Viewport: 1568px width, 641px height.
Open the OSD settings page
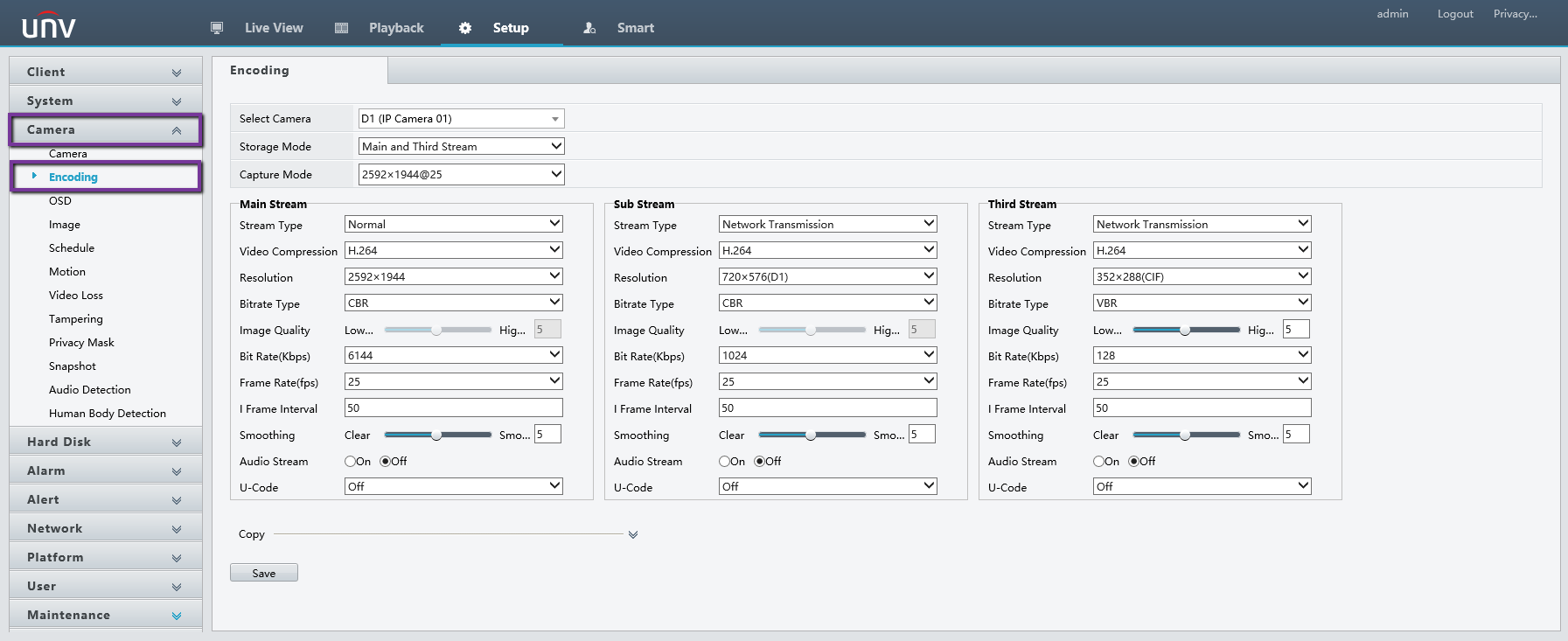[60, 201]
